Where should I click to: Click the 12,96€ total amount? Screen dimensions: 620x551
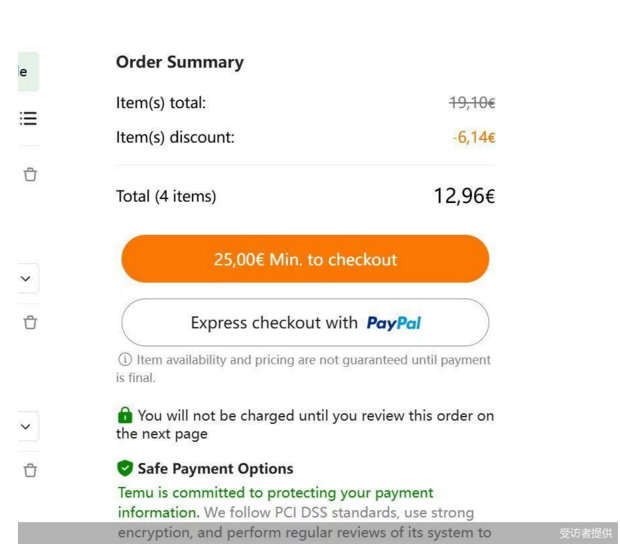click(x=464, y=196)
